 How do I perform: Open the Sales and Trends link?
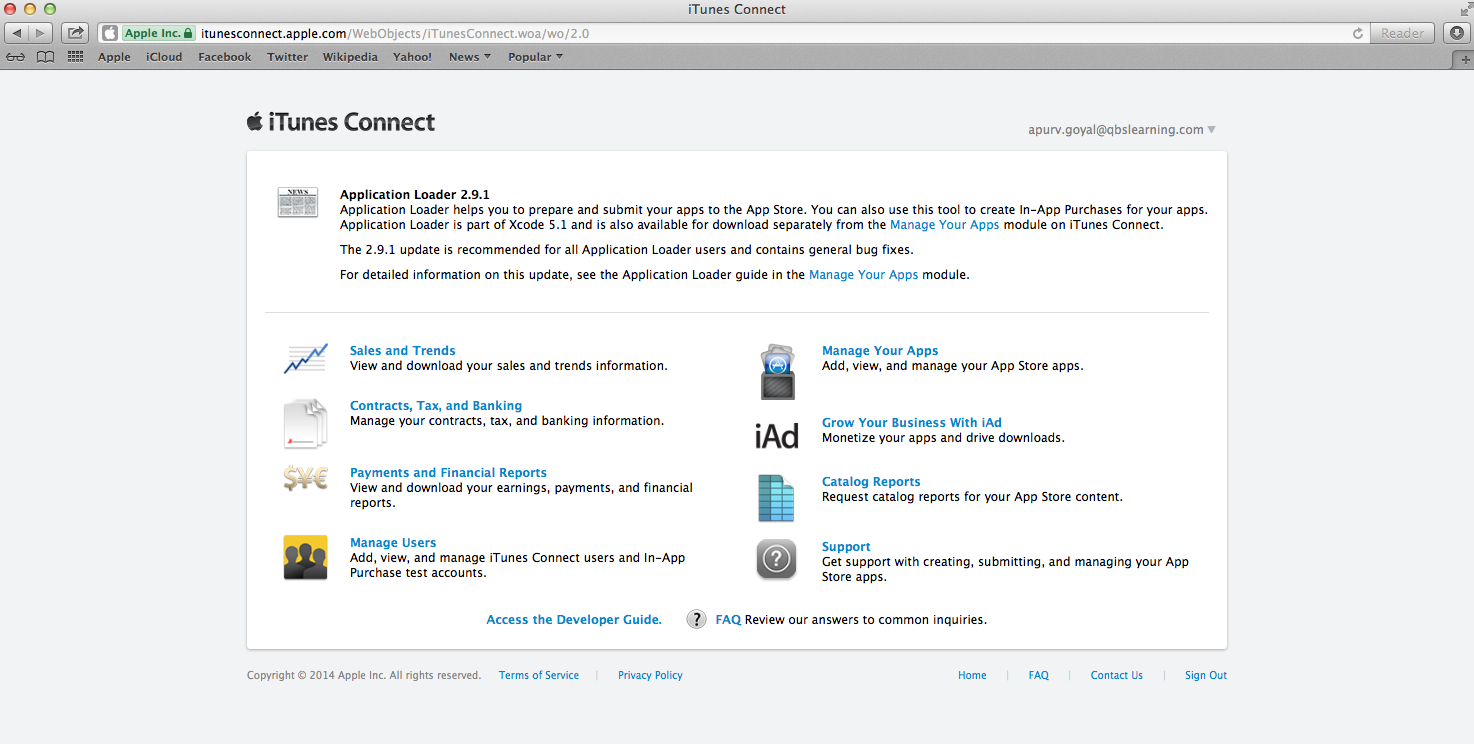(403, 351)
